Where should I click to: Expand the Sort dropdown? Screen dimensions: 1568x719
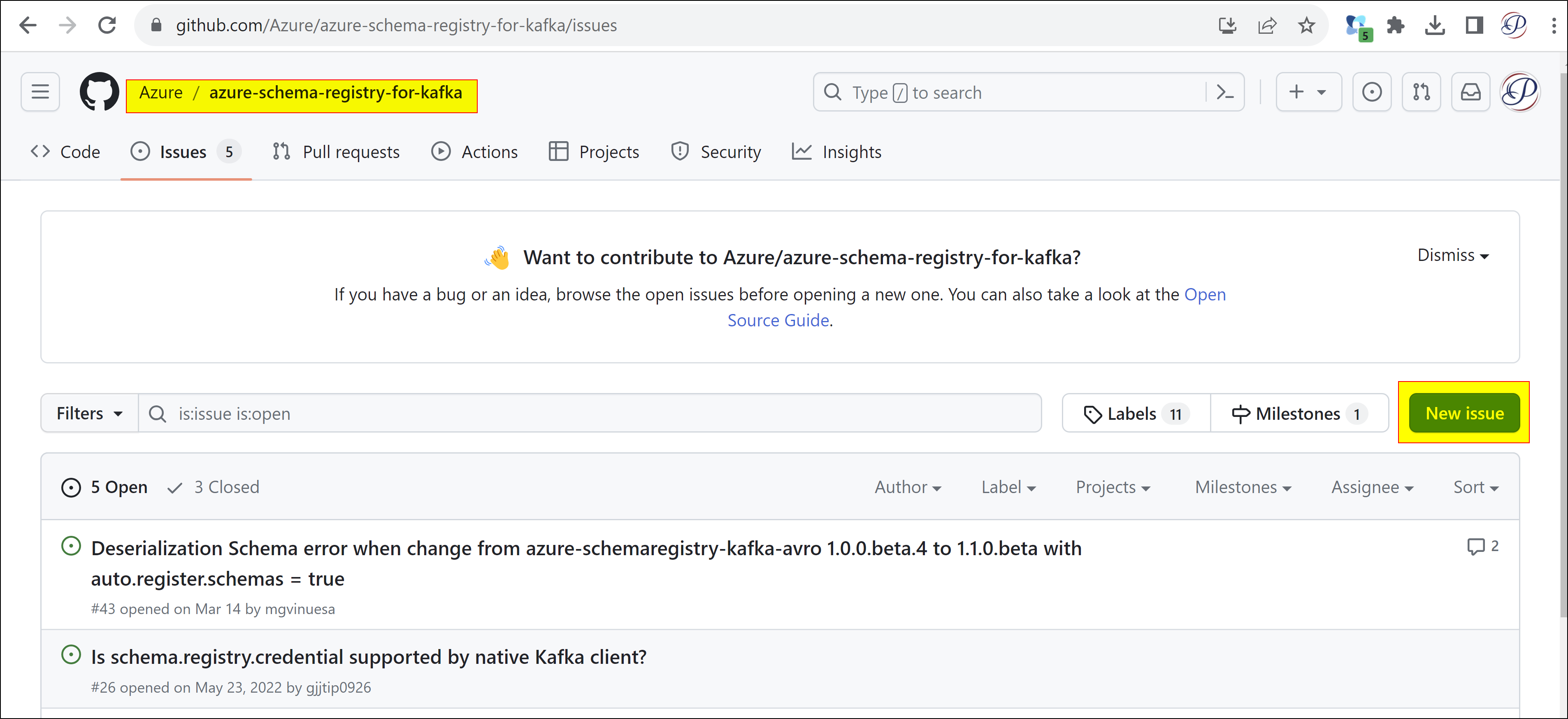click(x=1475, y=487)
